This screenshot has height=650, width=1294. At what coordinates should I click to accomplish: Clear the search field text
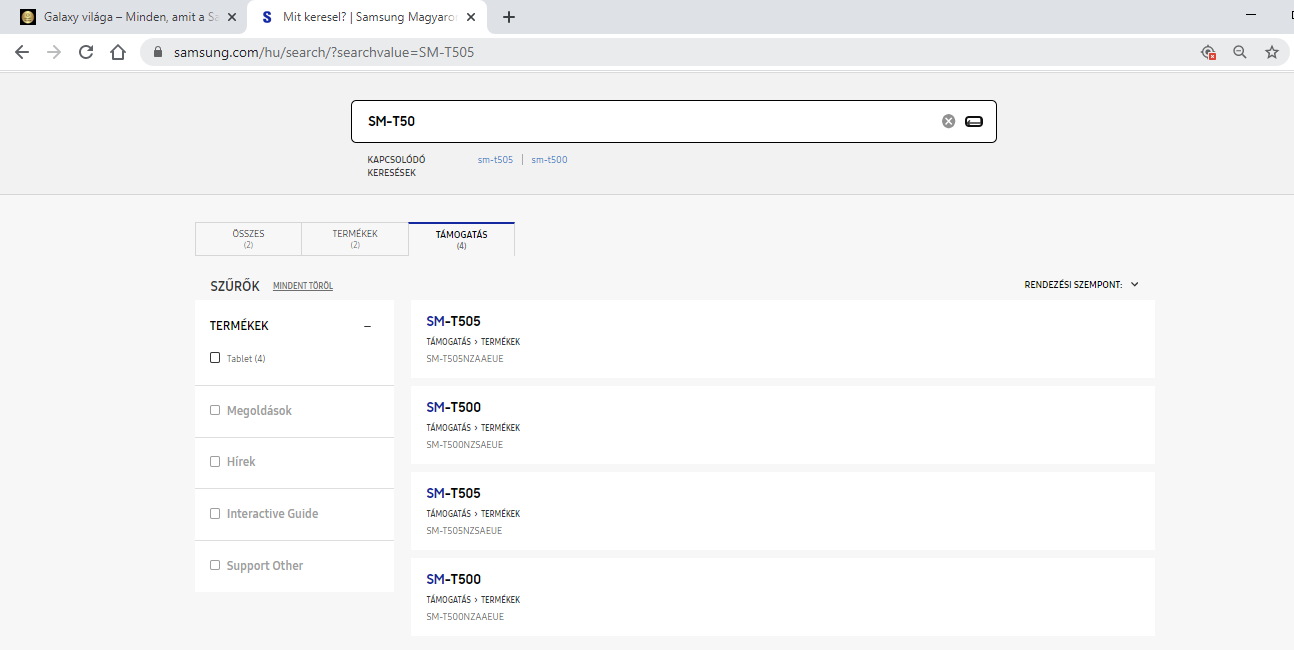(x=948, y=121)
